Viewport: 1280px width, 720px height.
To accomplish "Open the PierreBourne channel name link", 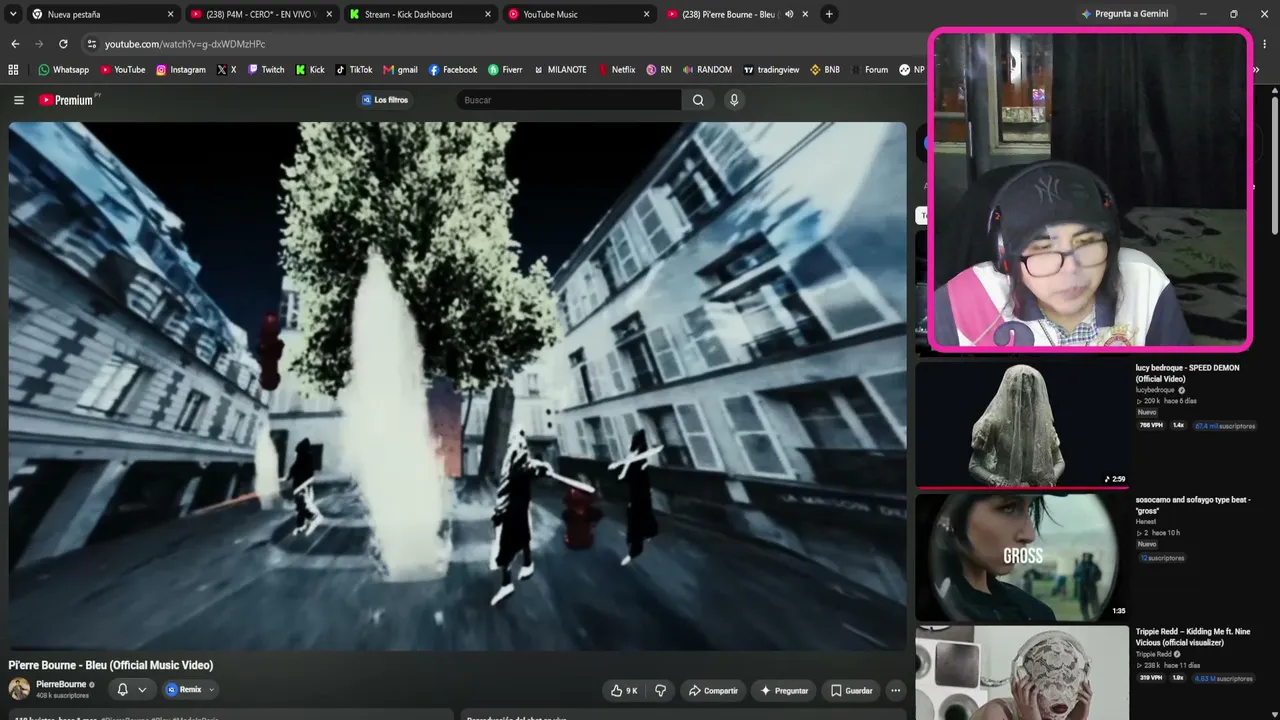I will [x=61, y=685].
